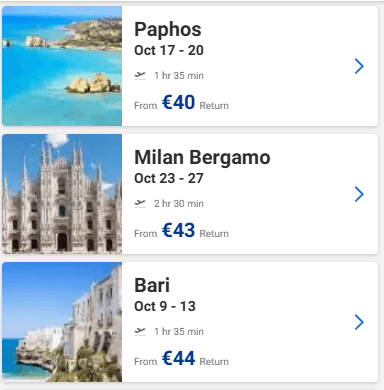Image resolution: width=384 pixels, height=390 pixels.
Task: Select the Paphos beach thumbnail image
Action: point(62,66)
